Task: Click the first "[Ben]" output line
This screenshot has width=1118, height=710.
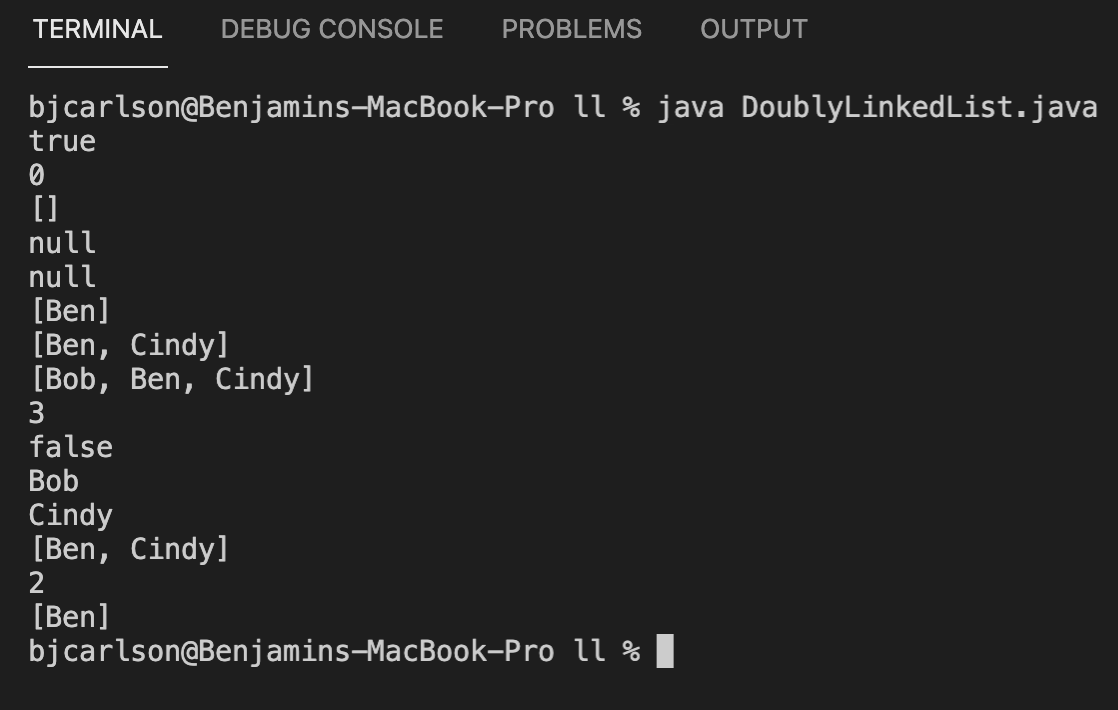Action: (70, 311)
